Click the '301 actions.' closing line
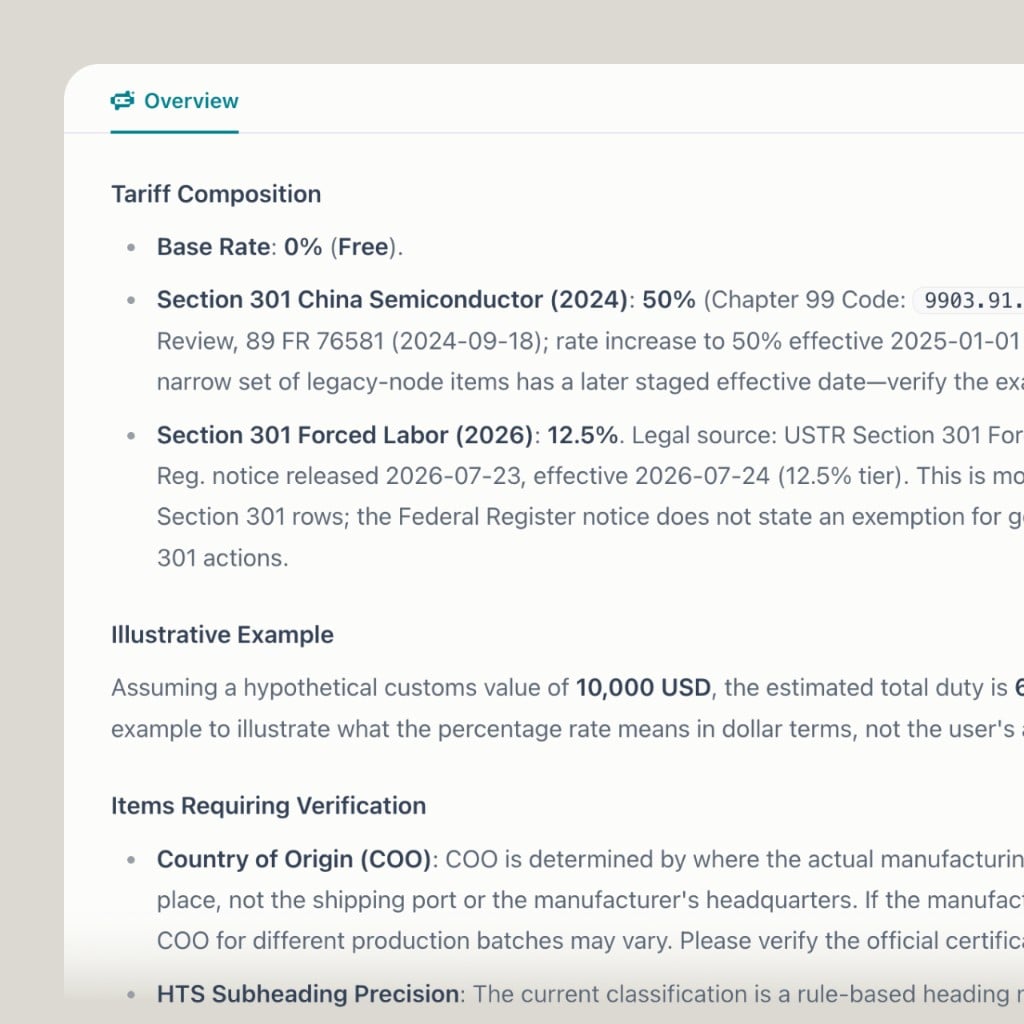 coord(222,558)
